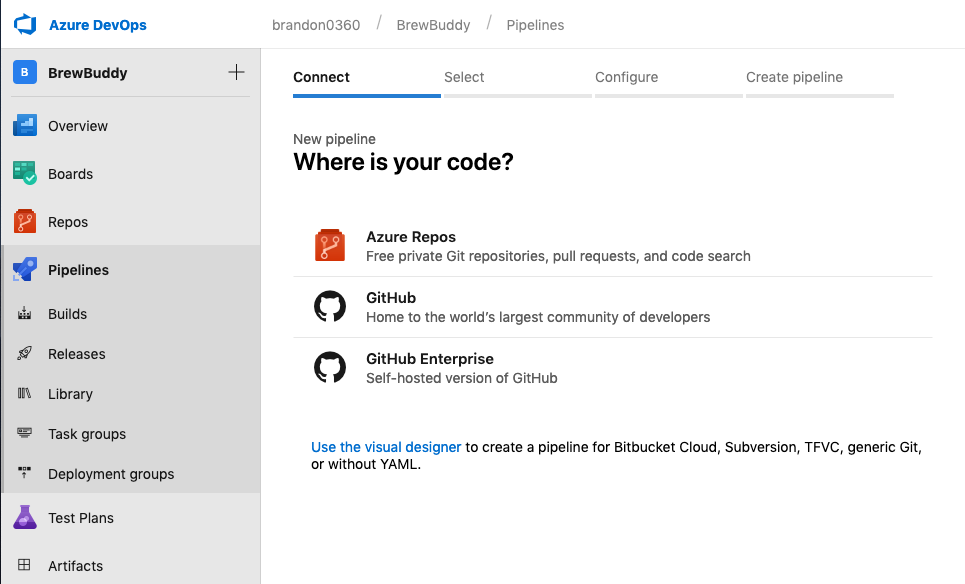Click Pipelines breadcrumb

click(535, 25)
